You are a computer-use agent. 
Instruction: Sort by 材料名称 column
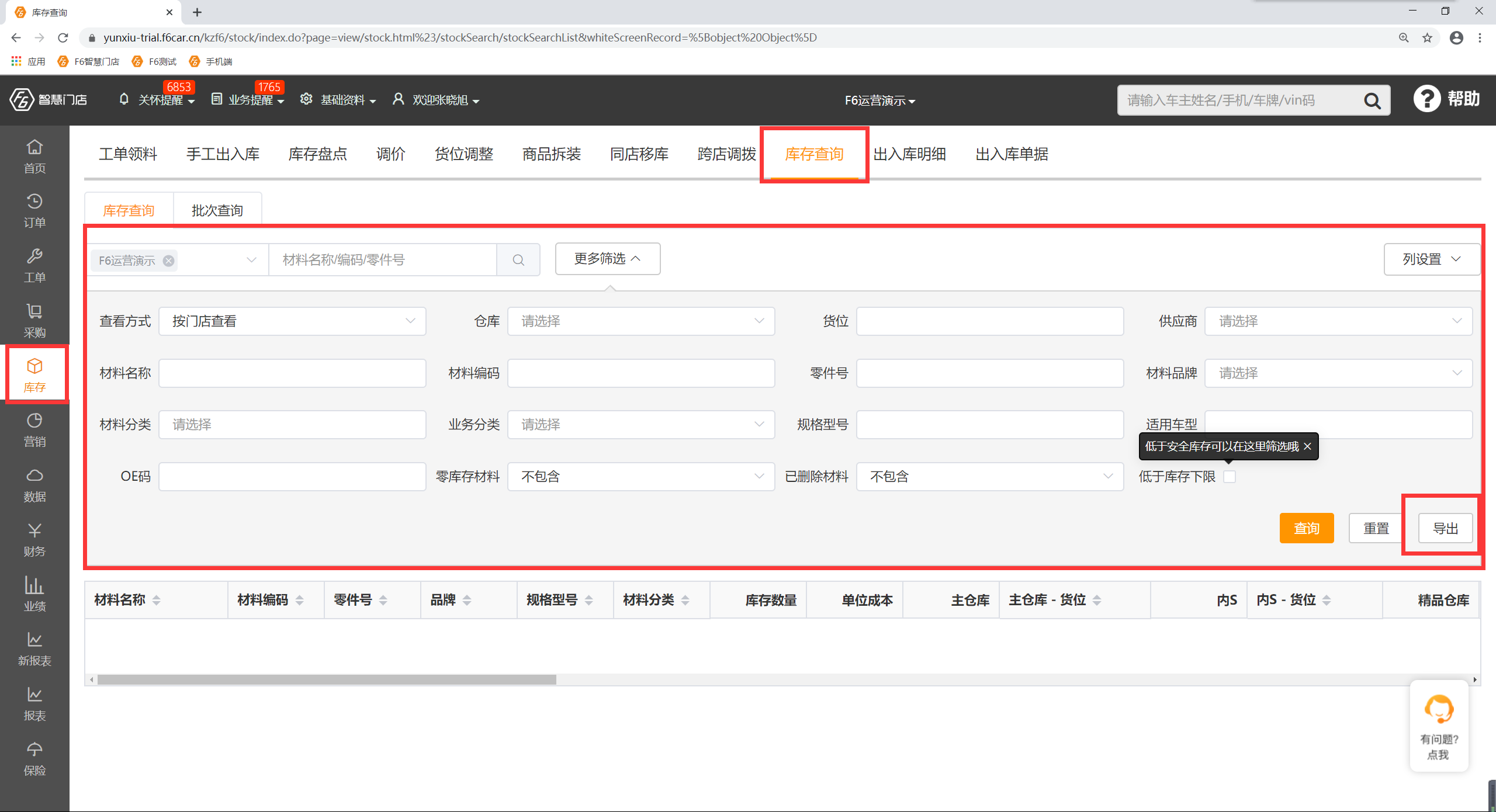click(x=156, y=600)
